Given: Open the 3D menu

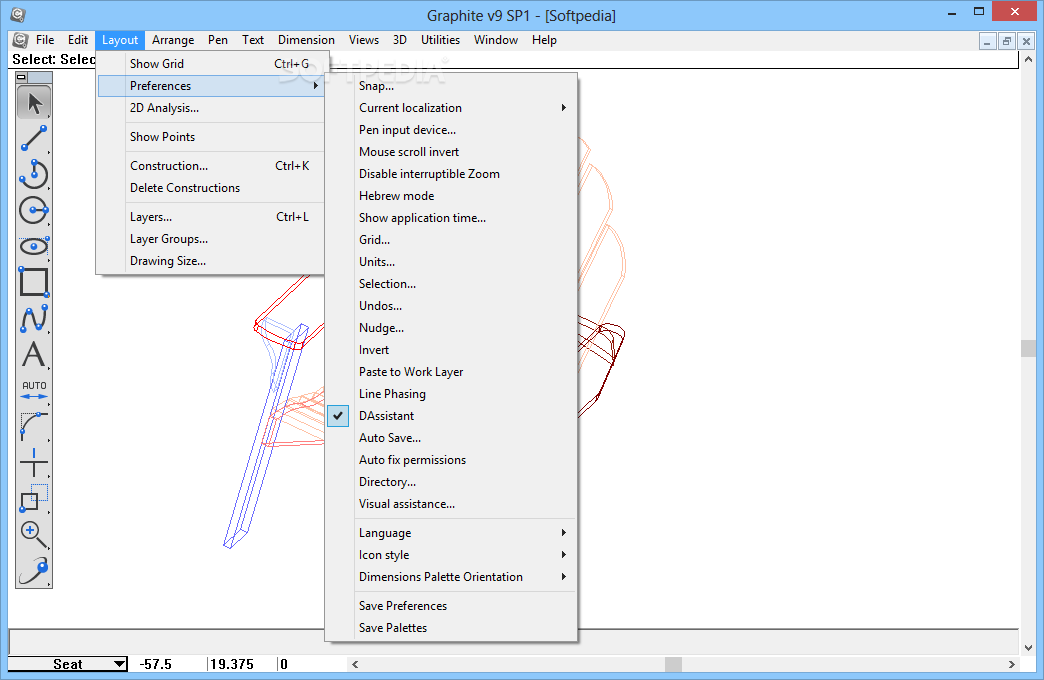Looking at the screenshot, I should (399, 40).
